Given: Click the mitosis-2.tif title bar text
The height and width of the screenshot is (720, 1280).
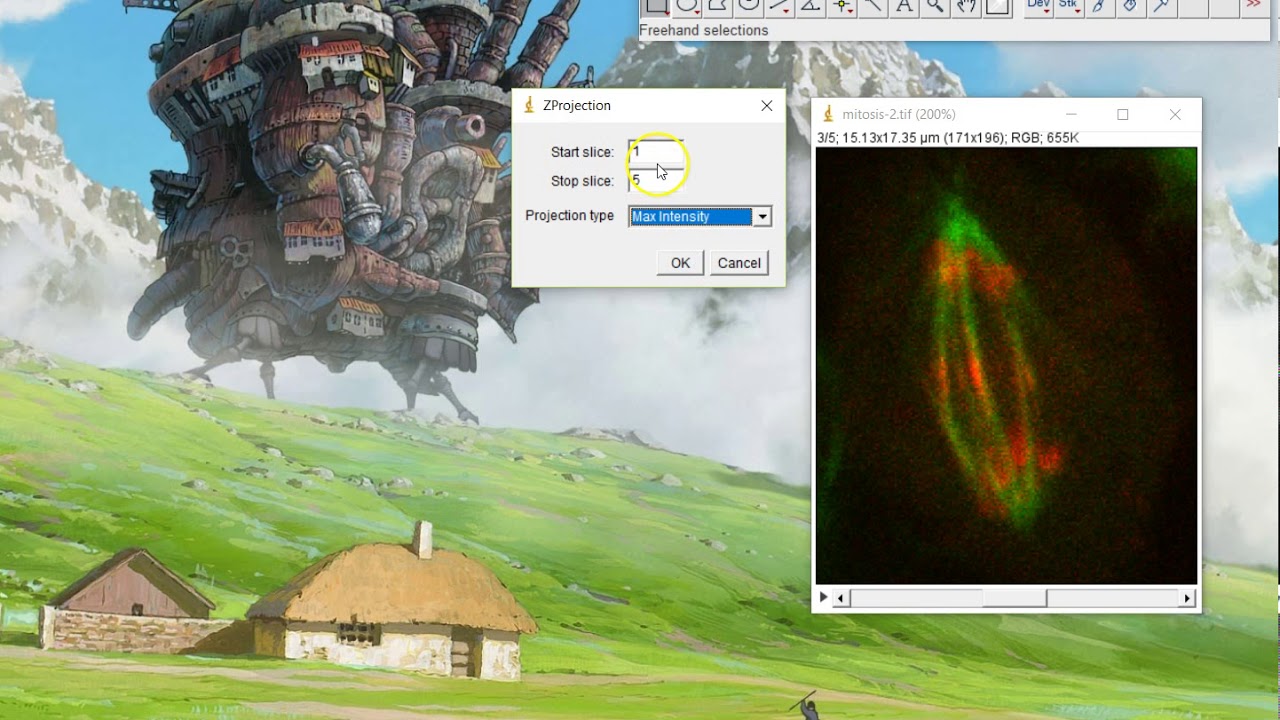Looking at the screenshot, I should [898, 115].
